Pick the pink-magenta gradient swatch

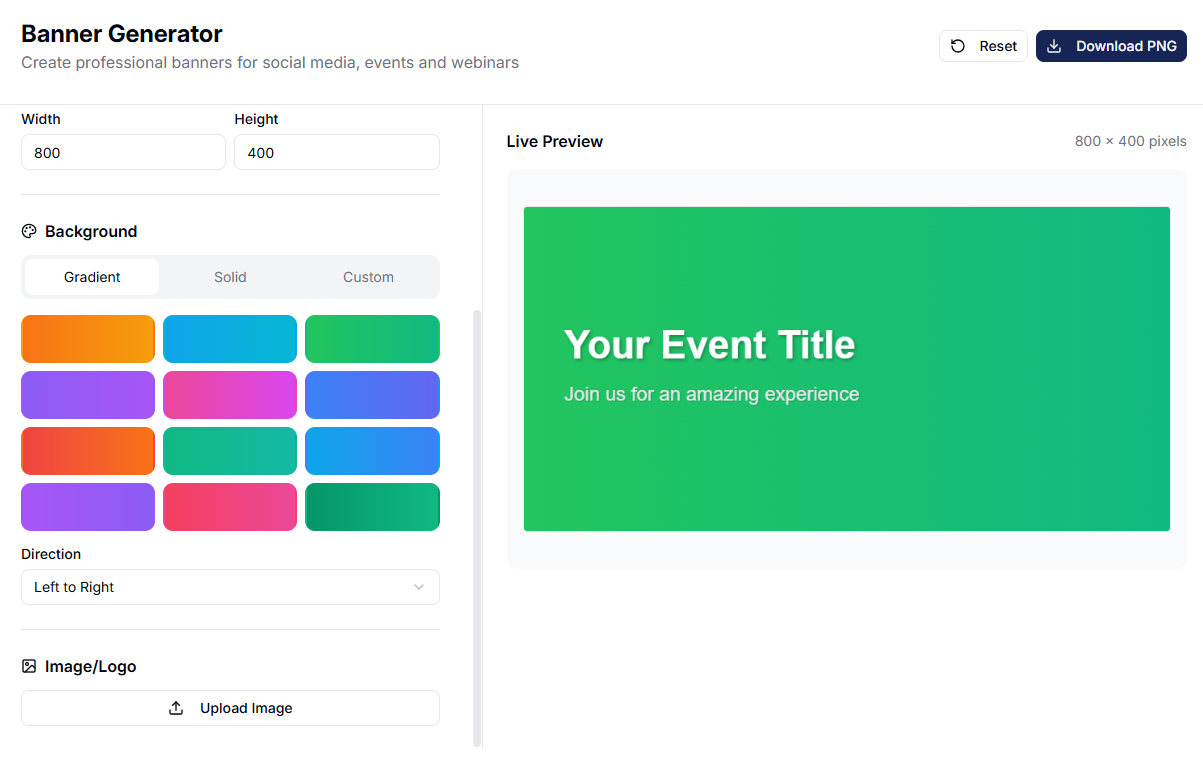[230, 395]
